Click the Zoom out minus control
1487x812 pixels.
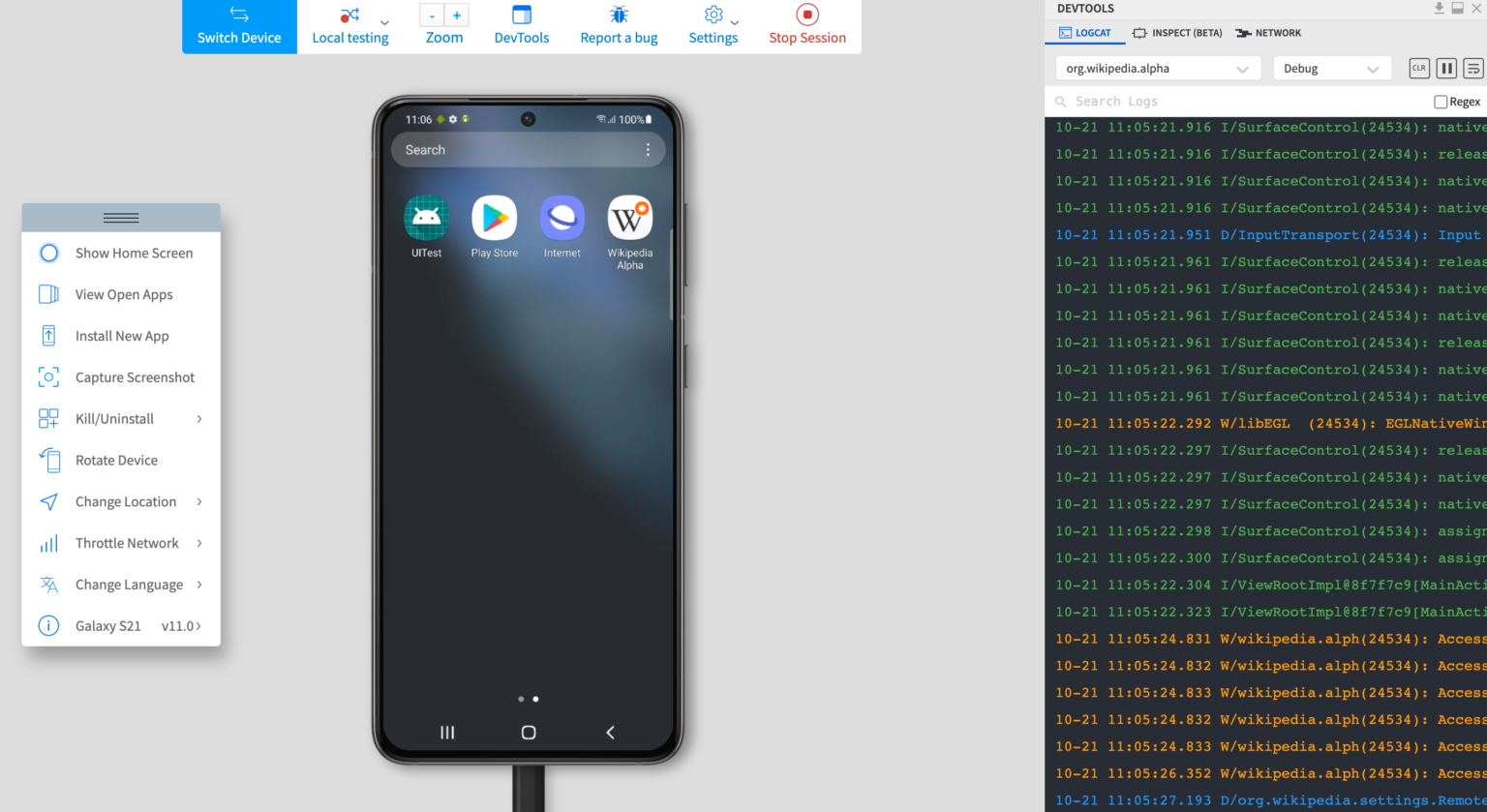pyautogui.click(x=432, y=15)
